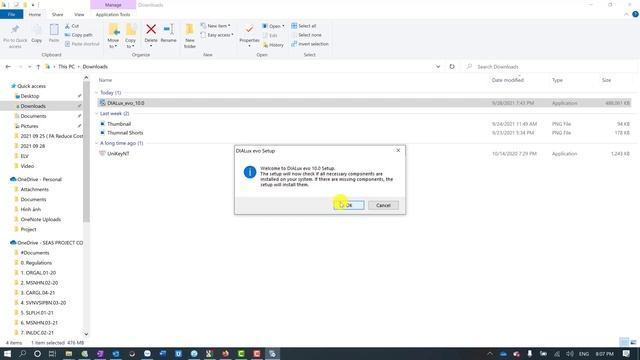Open Pictures in navigation pane
This screenshot has width=640, height=360.
(x=29, y=126)
